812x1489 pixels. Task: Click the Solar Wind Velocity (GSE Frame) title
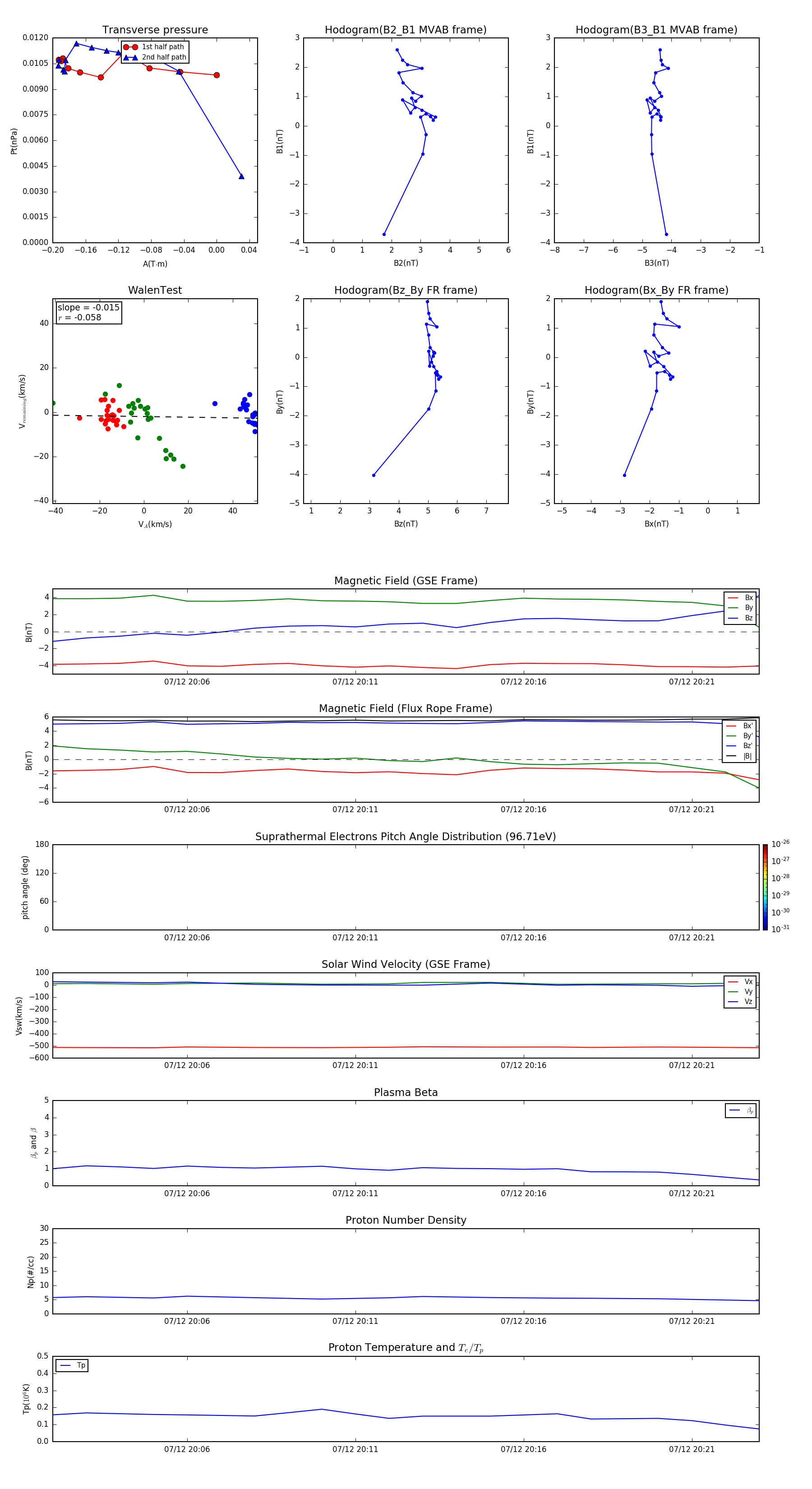coord(406,965)
